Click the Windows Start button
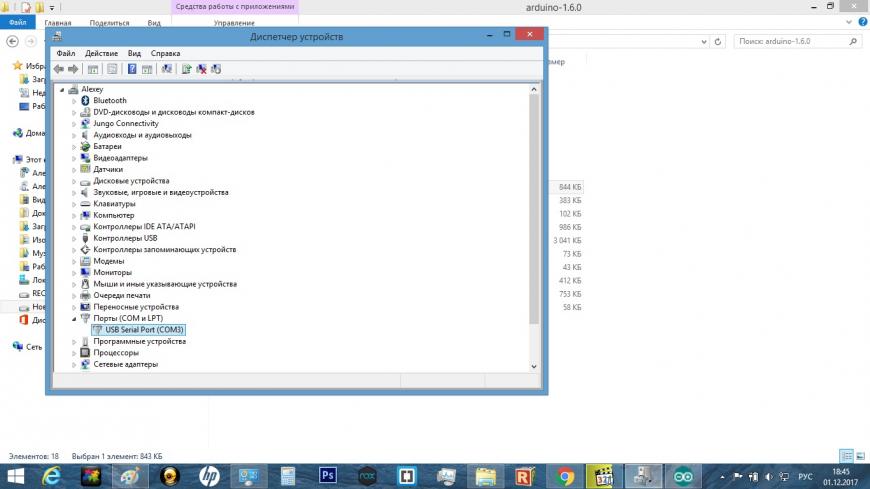The width and height of the screenshot is (870, 489). tap(16, 477)
